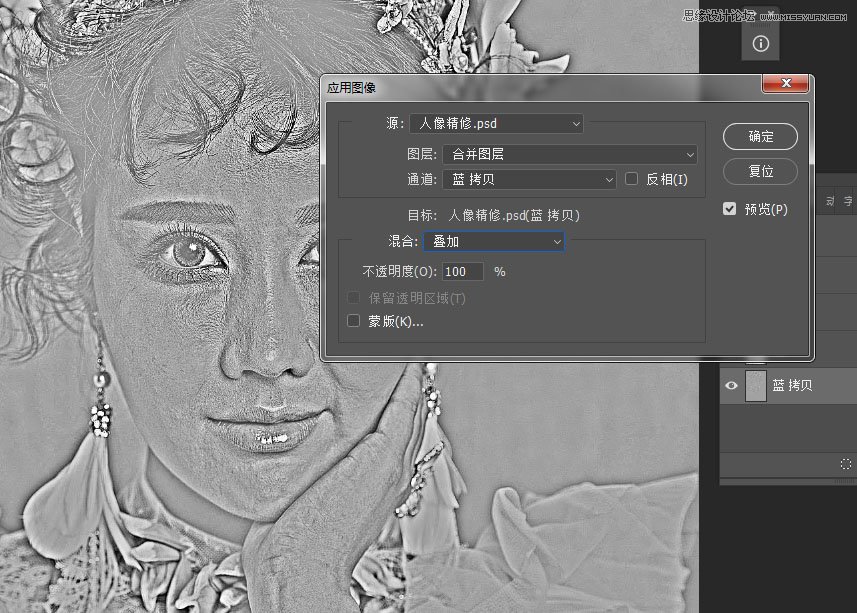Open the 图层 dropdown showing 合并图层
The image size is (857, 613).
pyautogui.click(x=570, y=155)
